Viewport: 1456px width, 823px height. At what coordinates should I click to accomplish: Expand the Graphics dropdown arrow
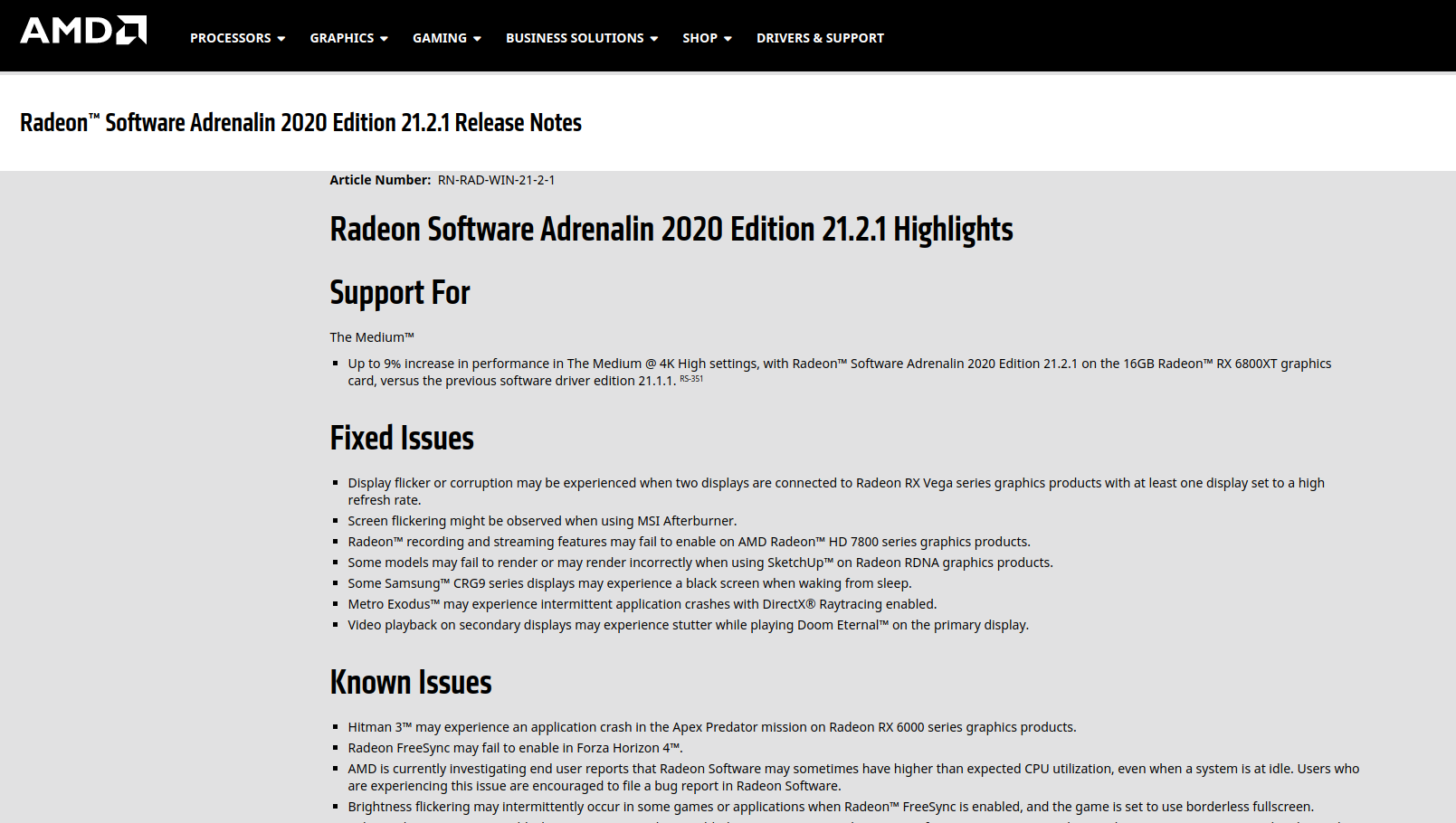[x=384, y=39]
